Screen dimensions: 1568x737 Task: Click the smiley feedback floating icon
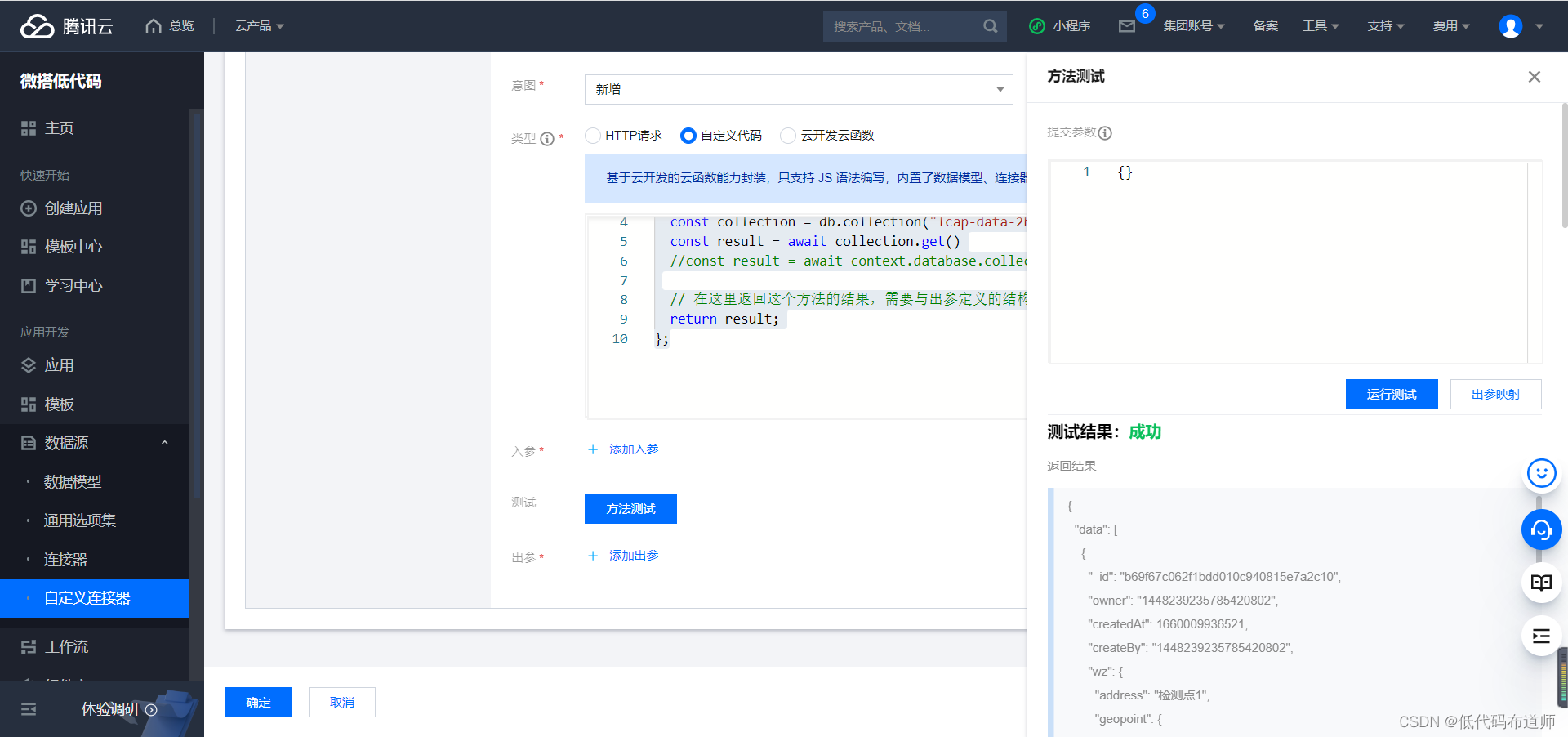1542,473
